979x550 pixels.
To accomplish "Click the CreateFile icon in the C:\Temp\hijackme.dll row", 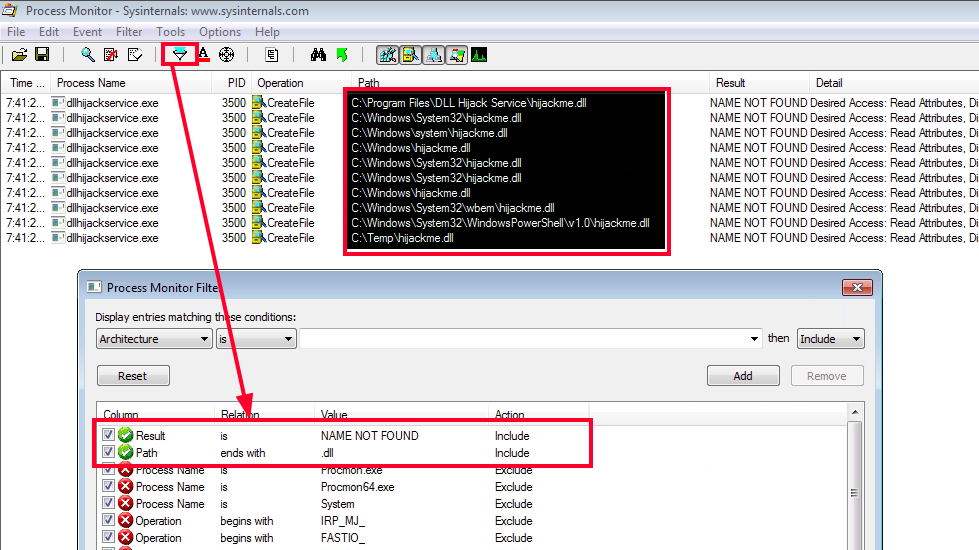I will 259,238.
